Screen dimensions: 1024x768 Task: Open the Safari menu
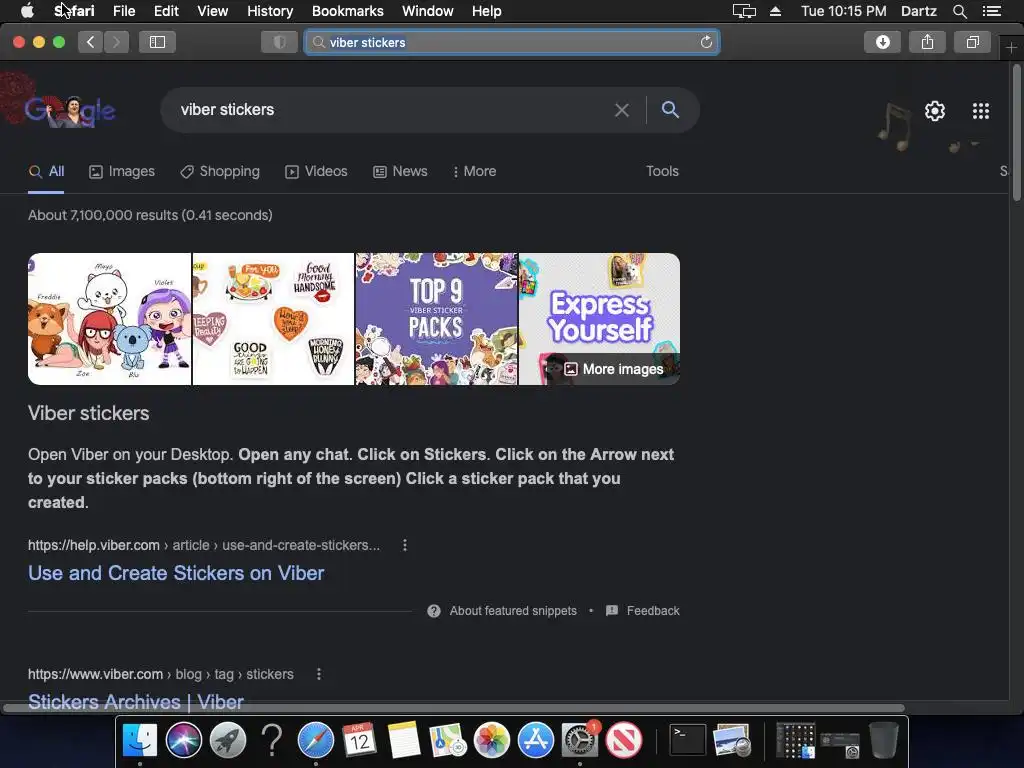point(74,11)
